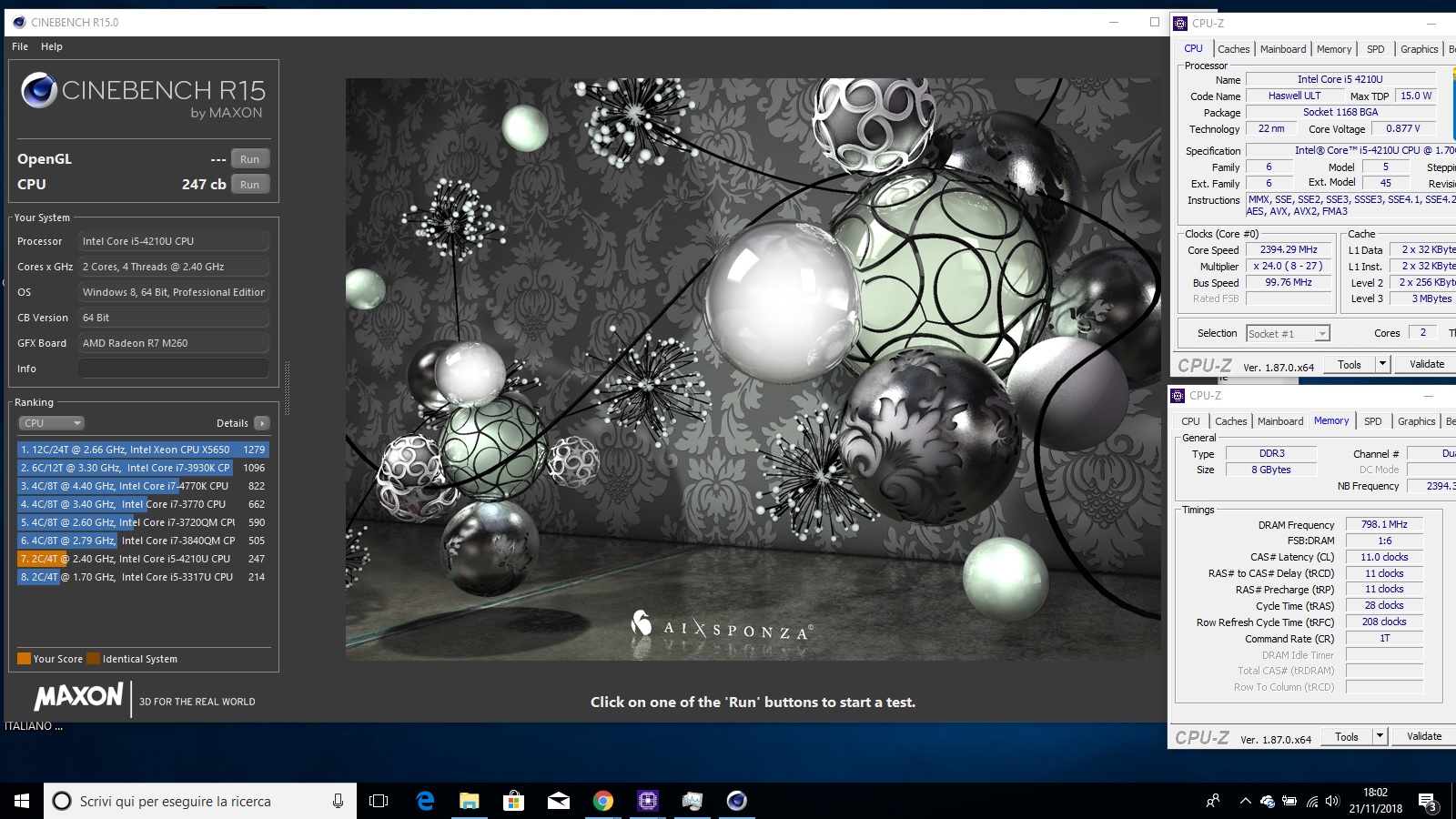Screen dimensions: 1456x819
Task: Switch to Cinebench via its taskbar icon
Action: tap(736, 801)
